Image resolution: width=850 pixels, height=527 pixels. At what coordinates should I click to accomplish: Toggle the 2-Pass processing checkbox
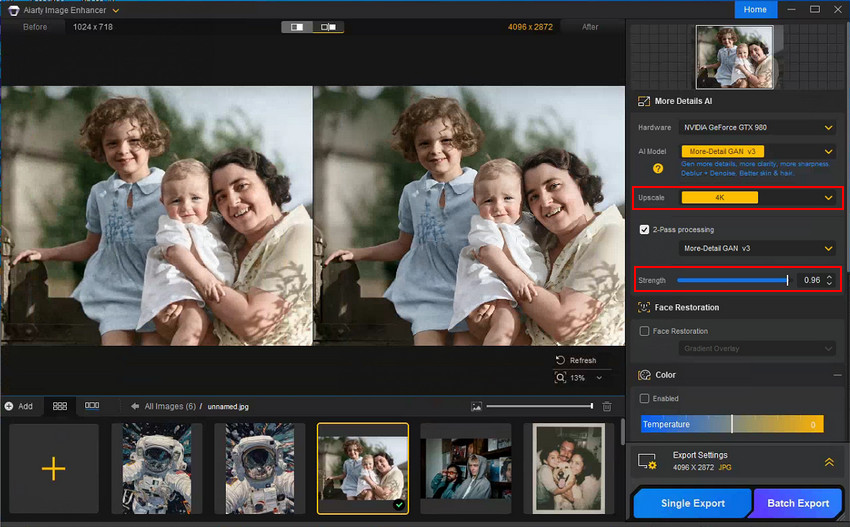pyautogui.click(x=644, y=229)
